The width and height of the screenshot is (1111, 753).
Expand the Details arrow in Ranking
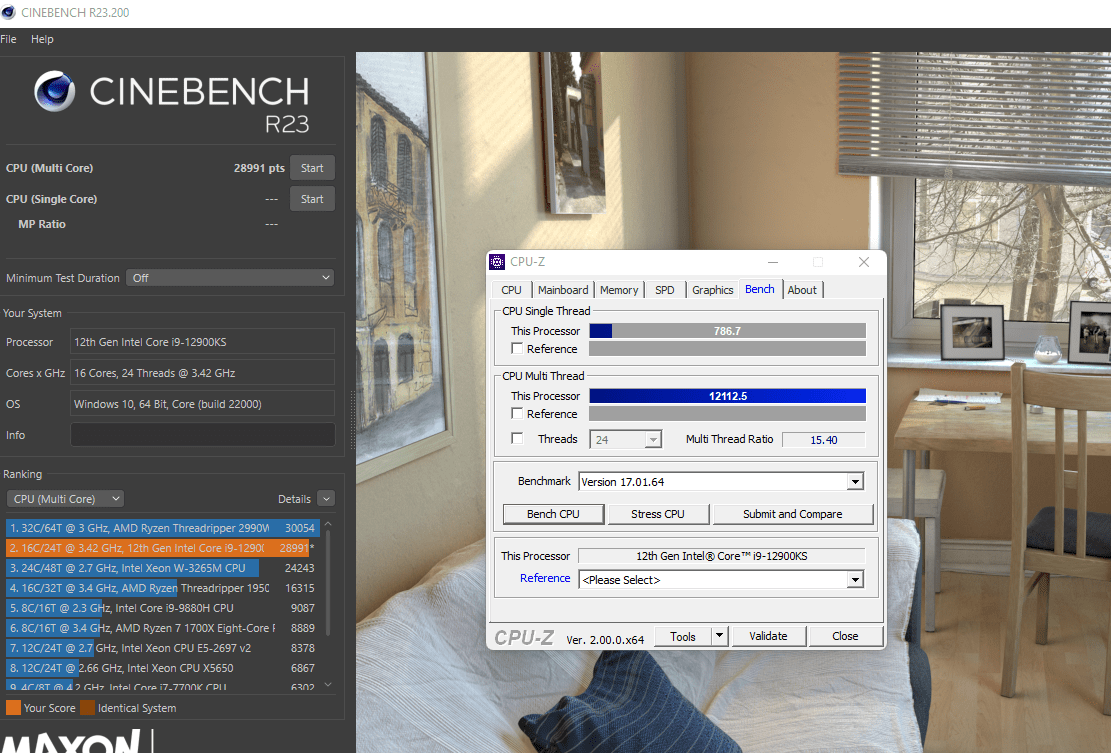326,499
